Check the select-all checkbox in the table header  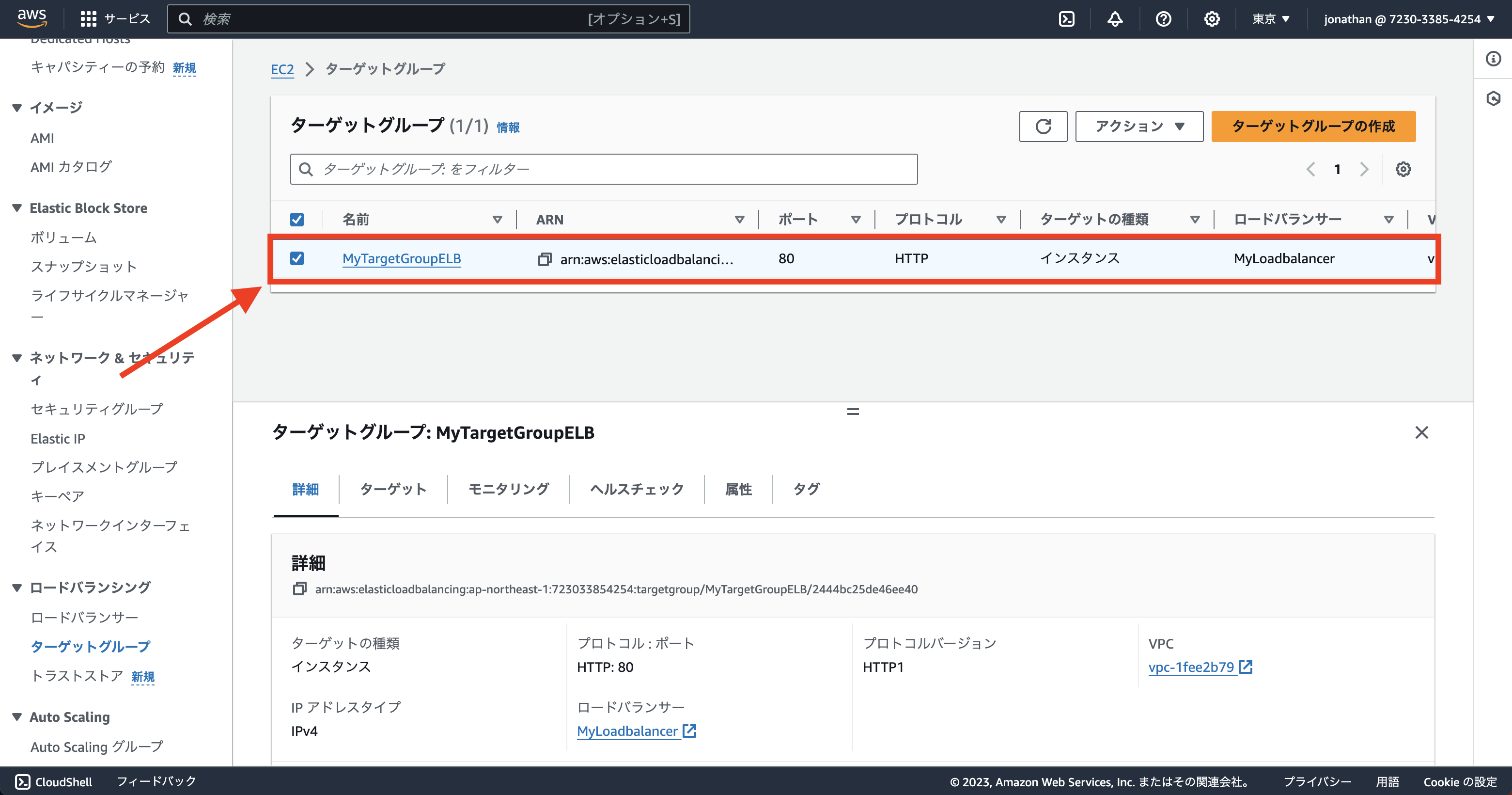(297, 219)
